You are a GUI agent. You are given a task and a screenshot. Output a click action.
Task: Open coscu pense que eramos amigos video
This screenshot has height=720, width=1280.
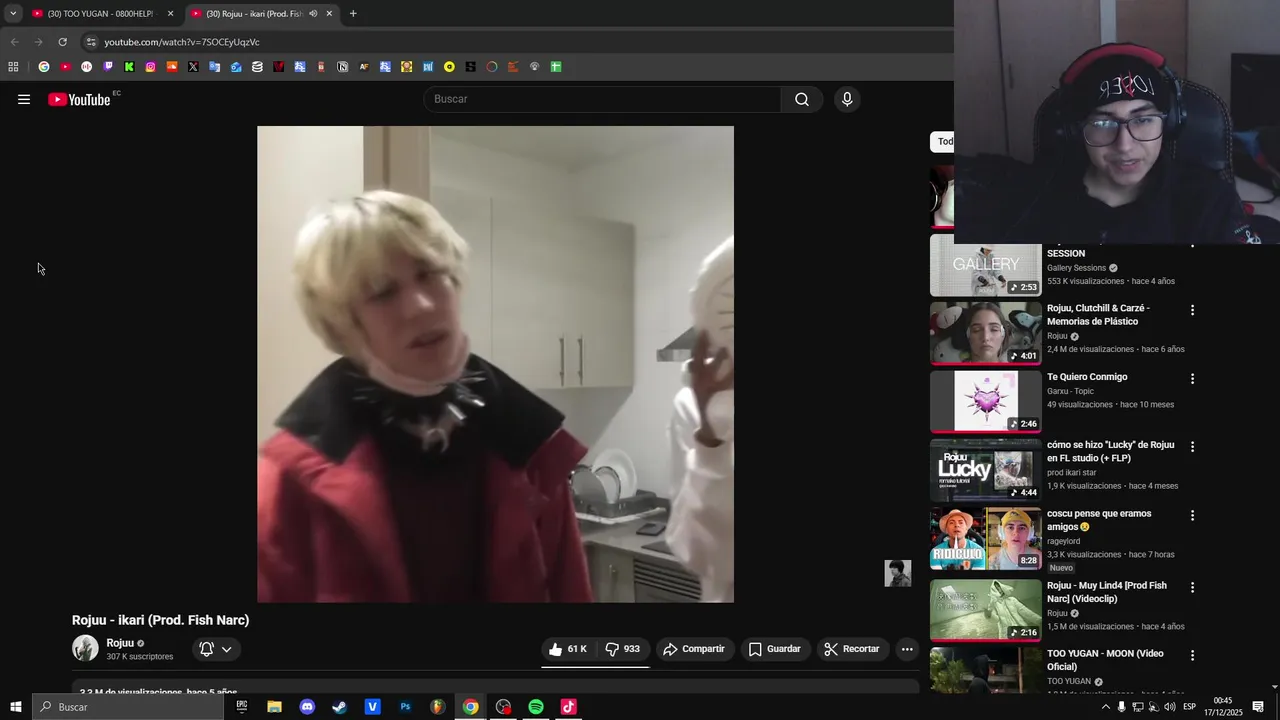[x=1099, y=520]
